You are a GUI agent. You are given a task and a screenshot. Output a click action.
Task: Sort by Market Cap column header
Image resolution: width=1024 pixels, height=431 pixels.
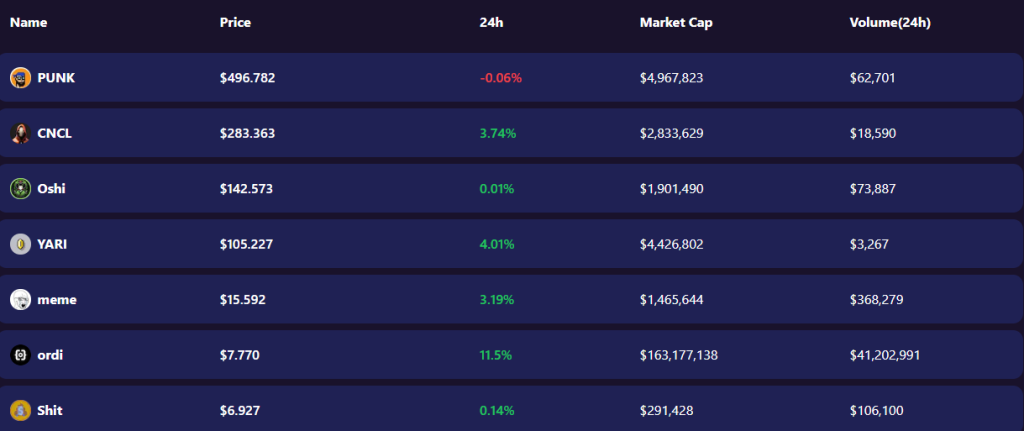(676, 23)
